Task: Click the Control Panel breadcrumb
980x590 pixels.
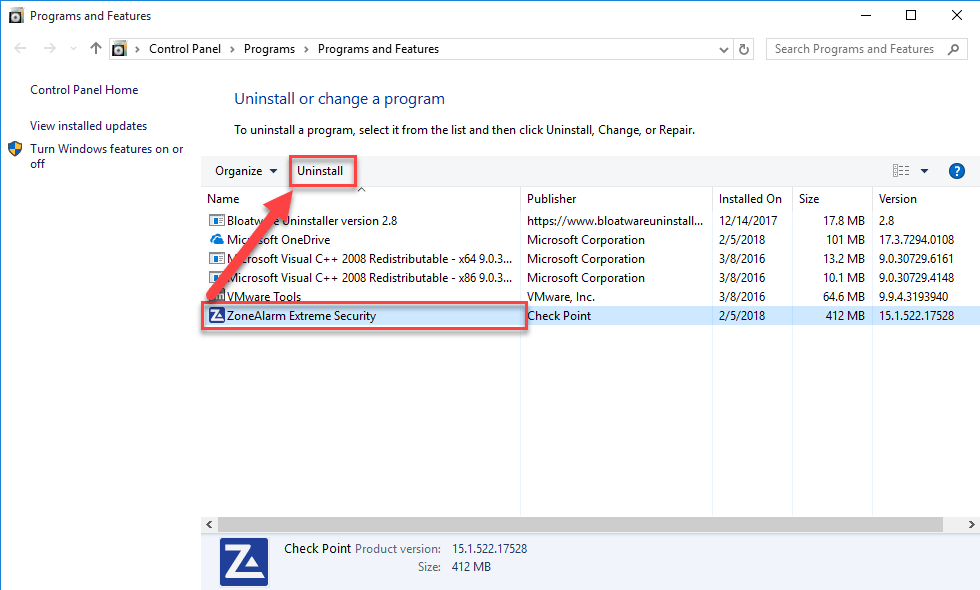Action: pyautogui.click(x=185, y=48)
